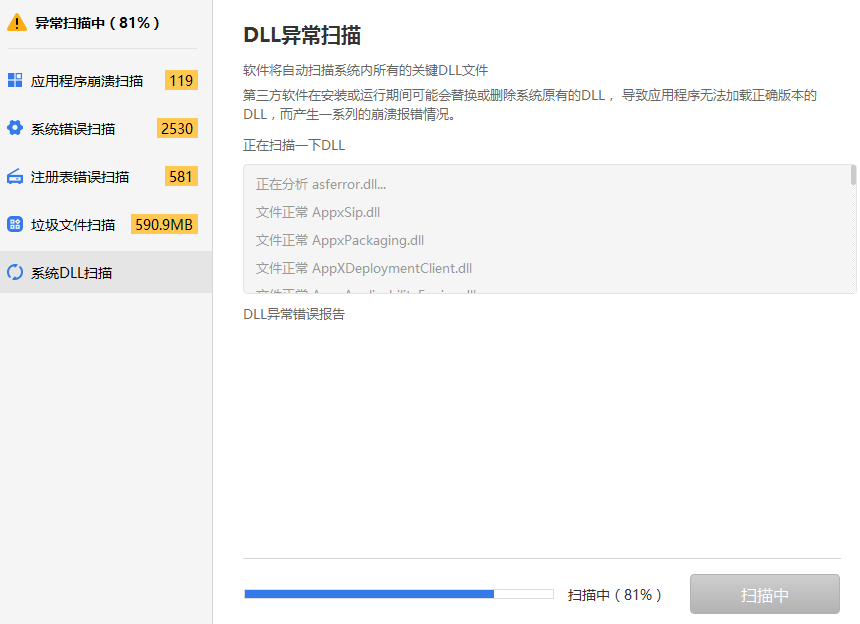Click the 119 badge for application crashes
Screen dimensions: 860x624
(180, 79)
